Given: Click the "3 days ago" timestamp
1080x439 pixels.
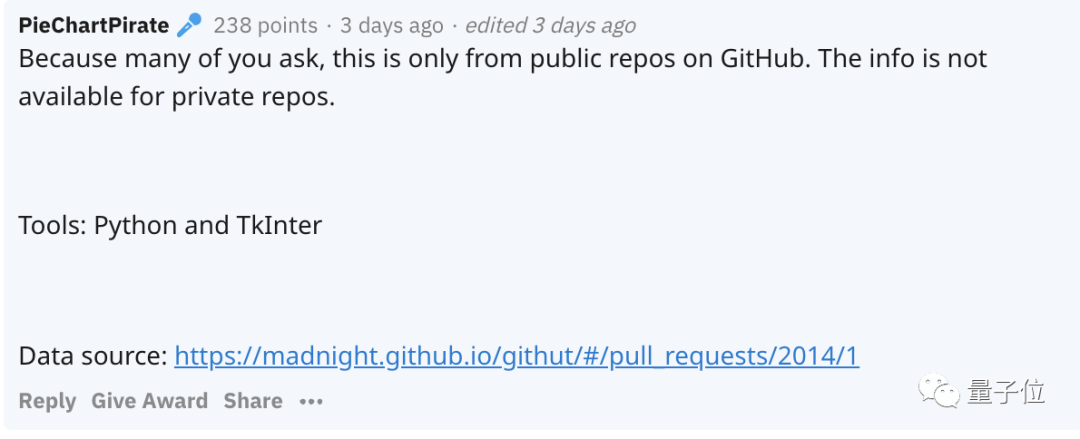Looking at the screenshot, I should tap(391, 25).
